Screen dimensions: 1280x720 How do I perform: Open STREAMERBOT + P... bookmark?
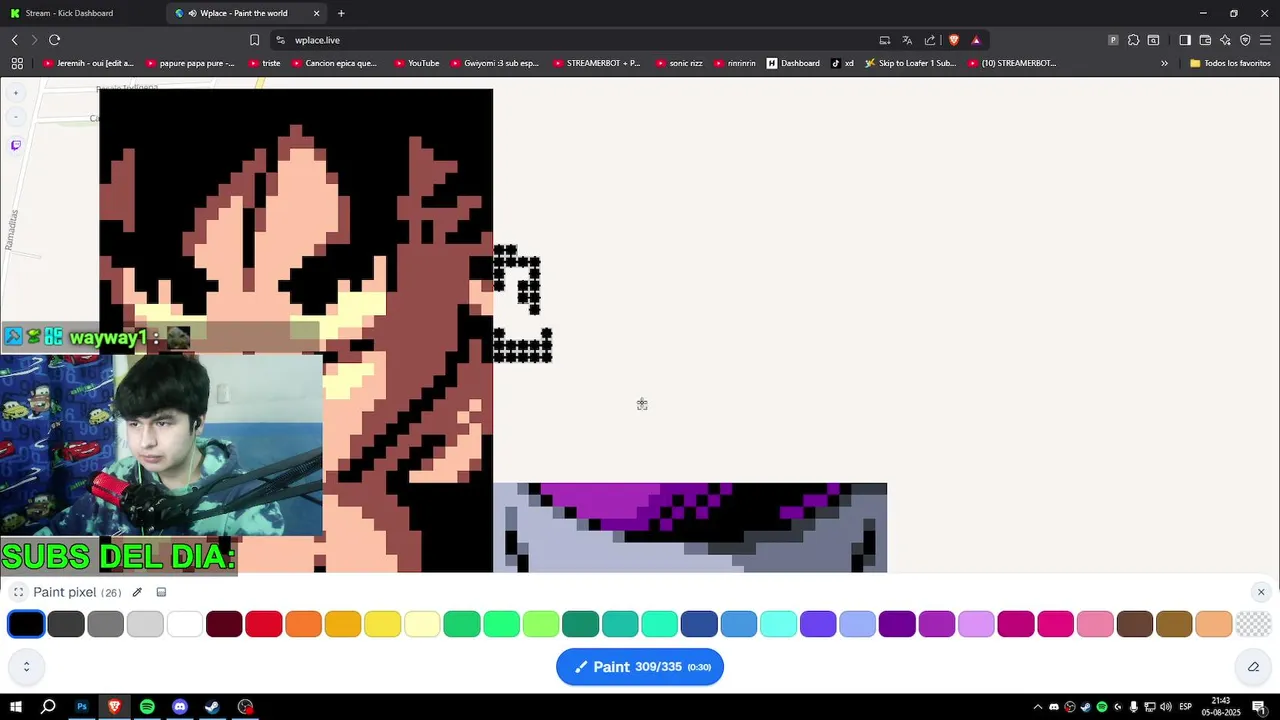click(596, 63)
